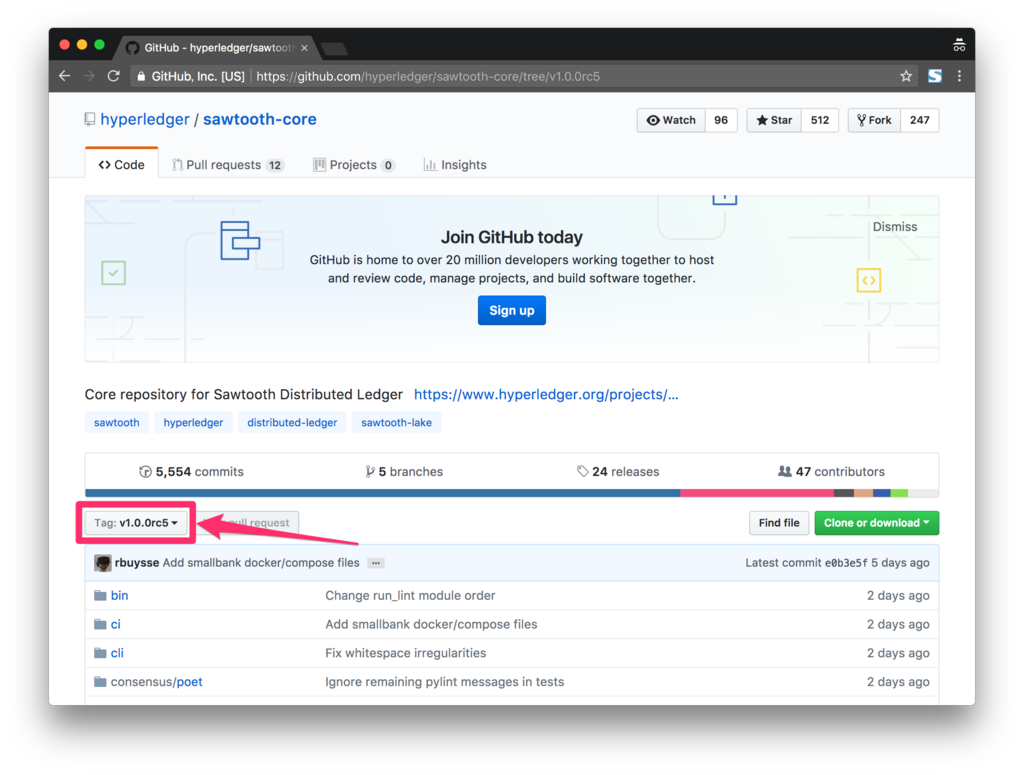Open latest commit e0b3e5f
The image size is (1024, 775).
pos(846,563)
